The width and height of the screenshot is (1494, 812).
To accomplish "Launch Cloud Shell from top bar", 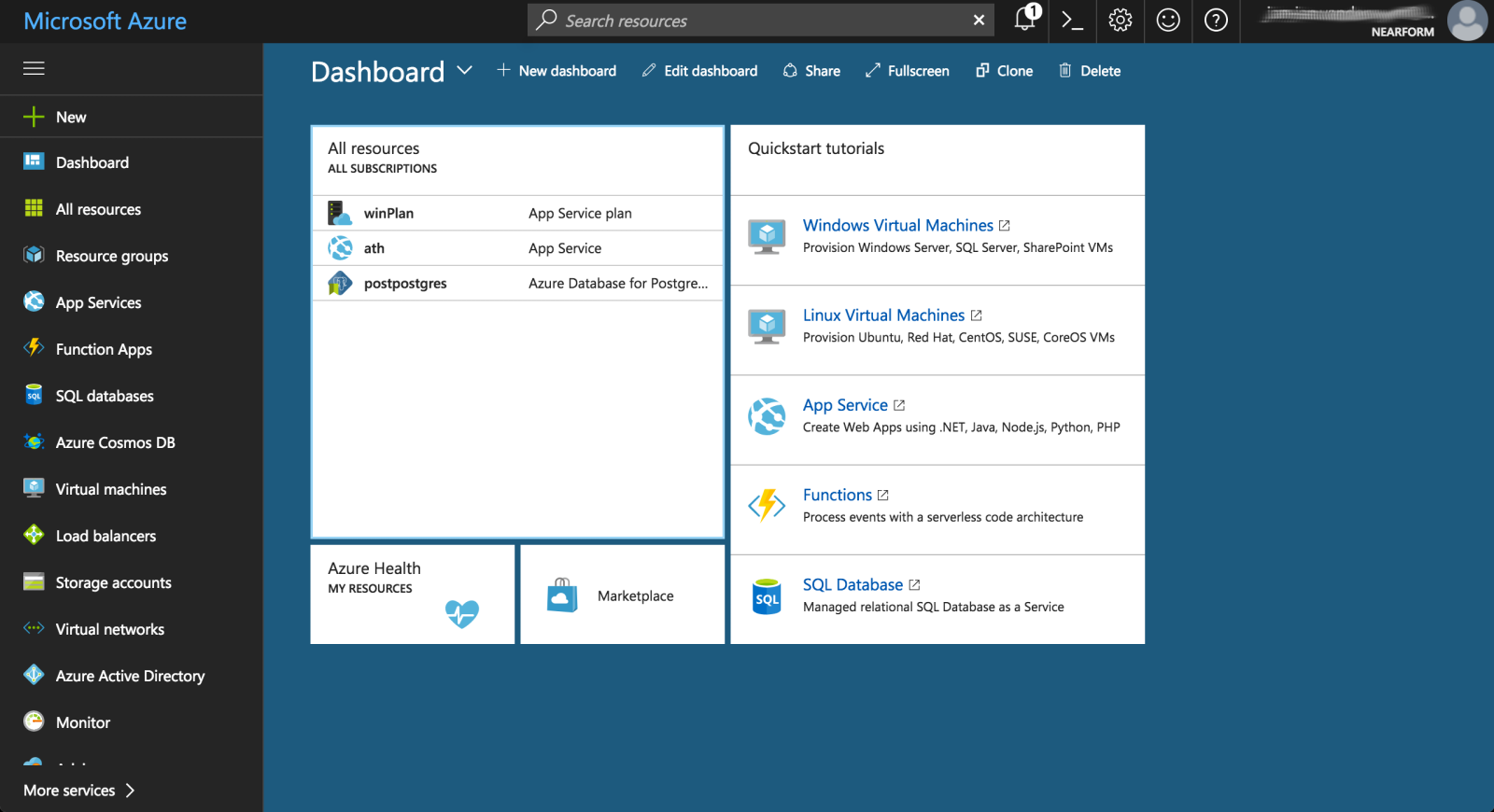I will click(x=1073, y=20).
